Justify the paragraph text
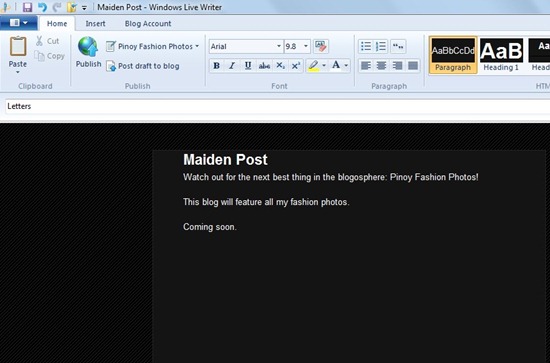The image size is (550, 363). coord(413,66)
